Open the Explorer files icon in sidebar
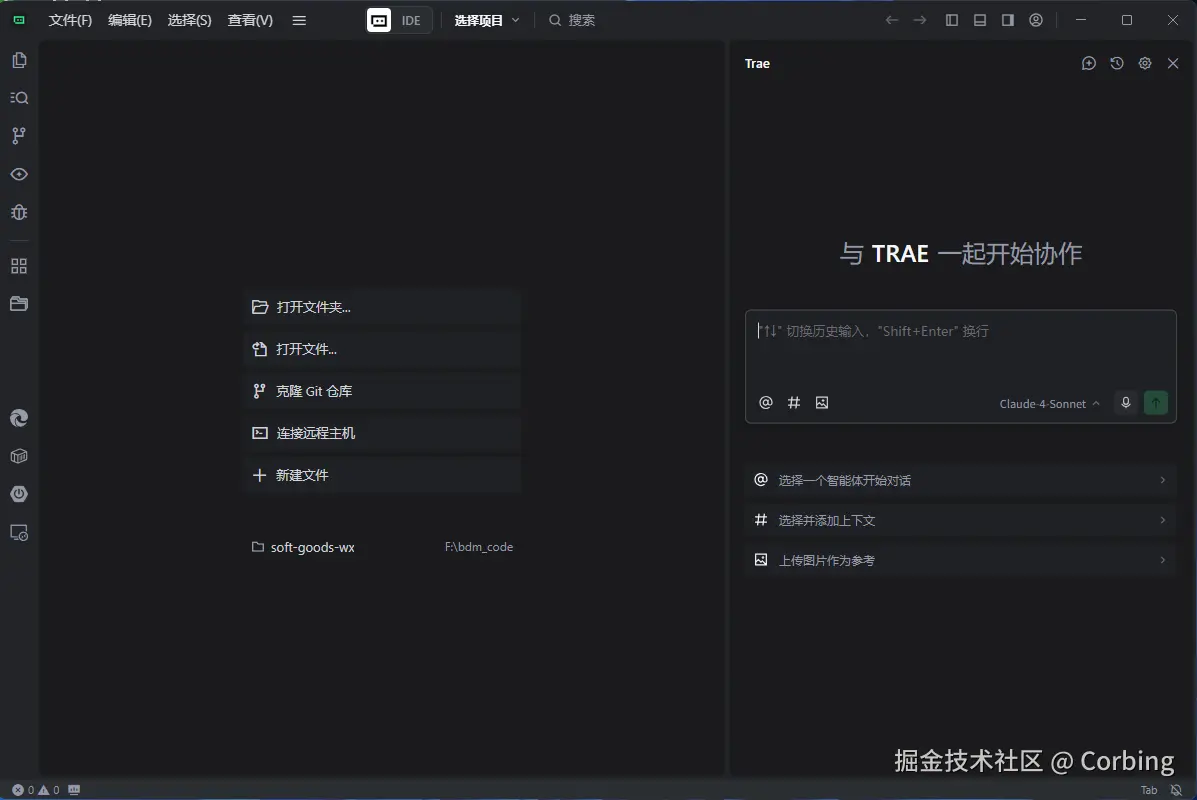The height and width of the screenshot is (800, 1197). [x=19, y=60]
